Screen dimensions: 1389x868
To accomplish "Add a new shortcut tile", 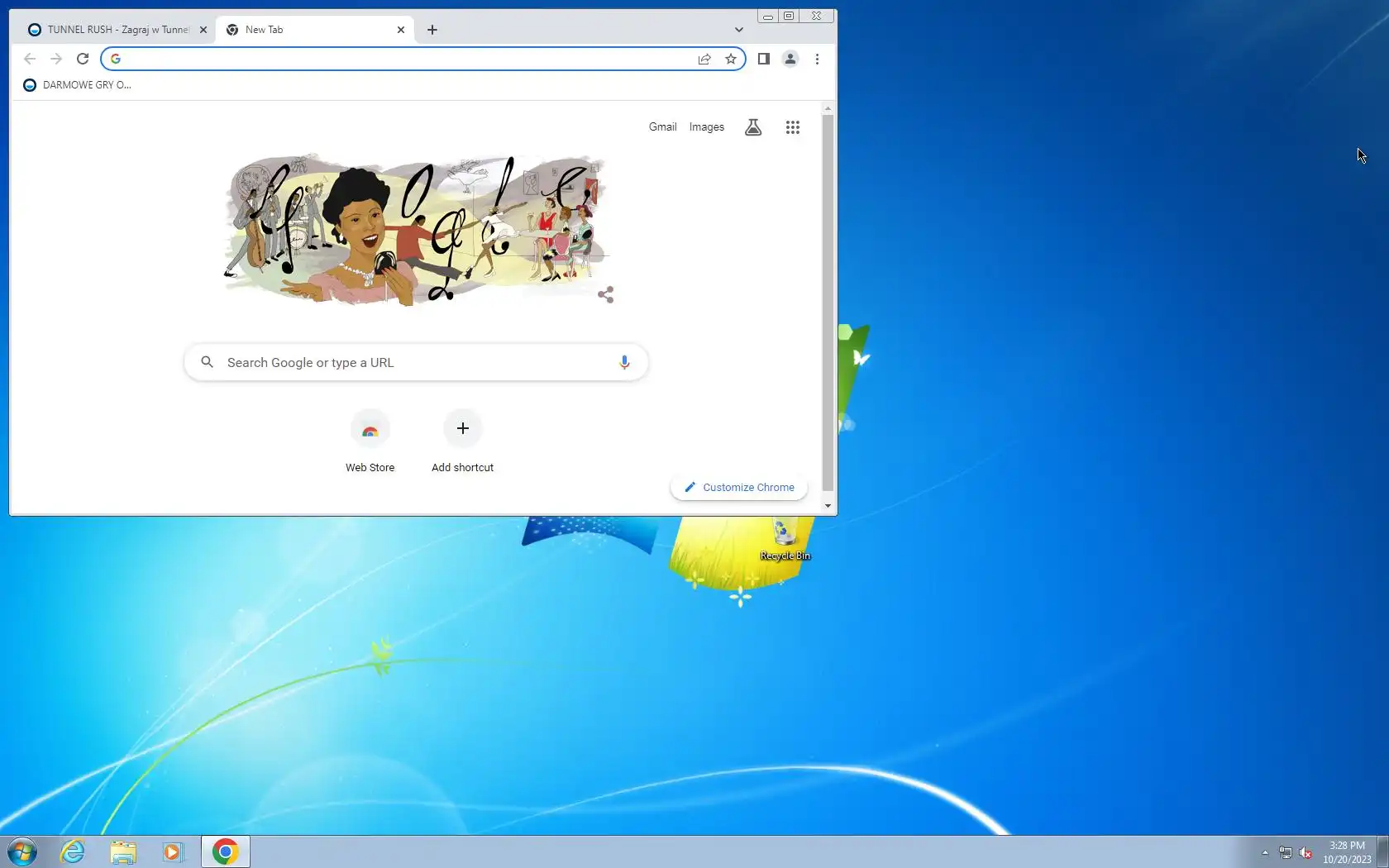I will pyautogui.click(x=463, y=442).
